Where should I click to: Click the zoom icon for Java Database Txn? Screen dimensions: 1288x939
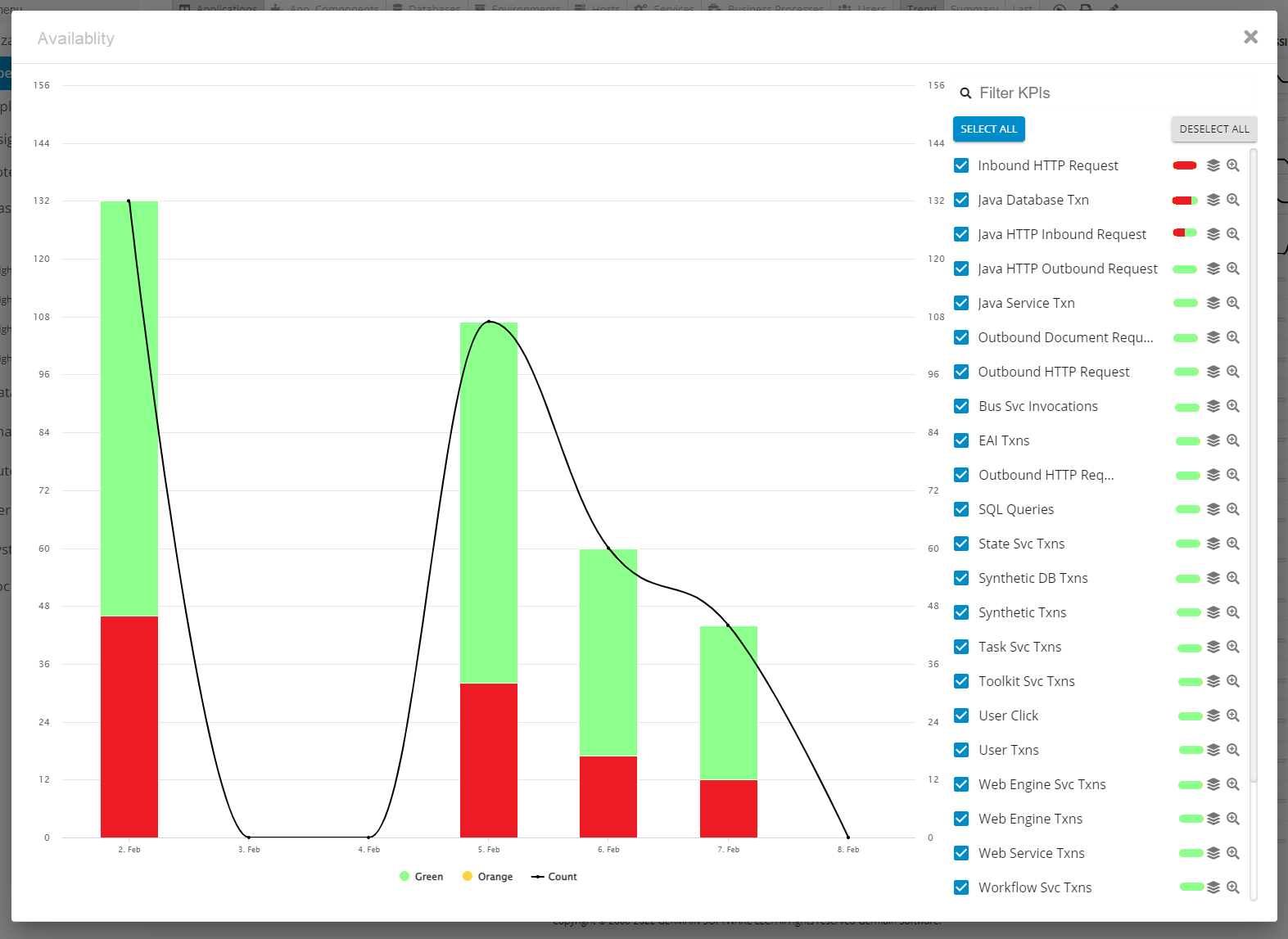[x=1232, y=200]
